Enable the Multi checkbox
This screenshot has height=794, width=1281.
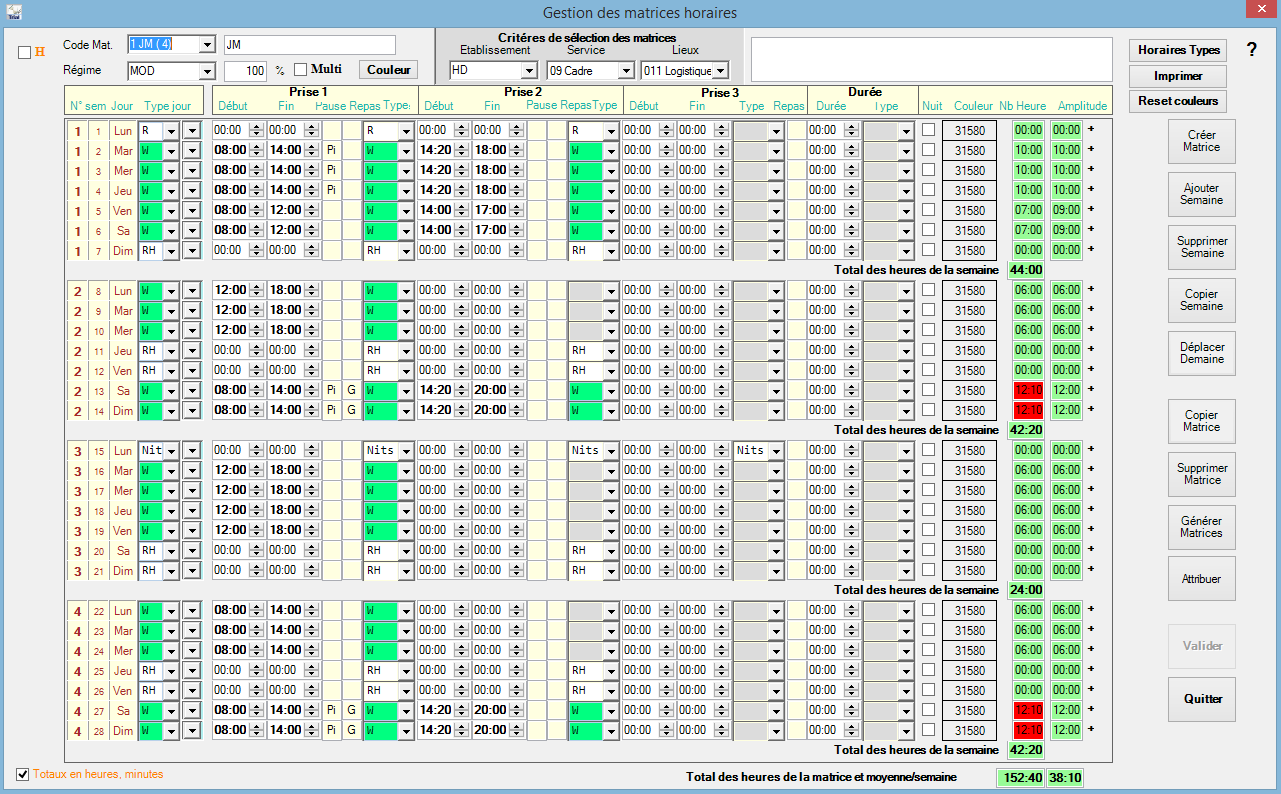pos(300,70)
